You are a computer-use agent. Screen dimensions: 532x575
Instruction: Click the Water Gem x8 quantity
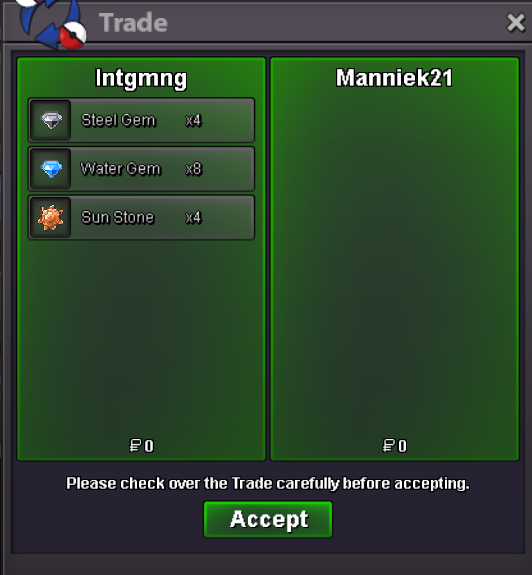pyautogui.click(x=194, y=169)
